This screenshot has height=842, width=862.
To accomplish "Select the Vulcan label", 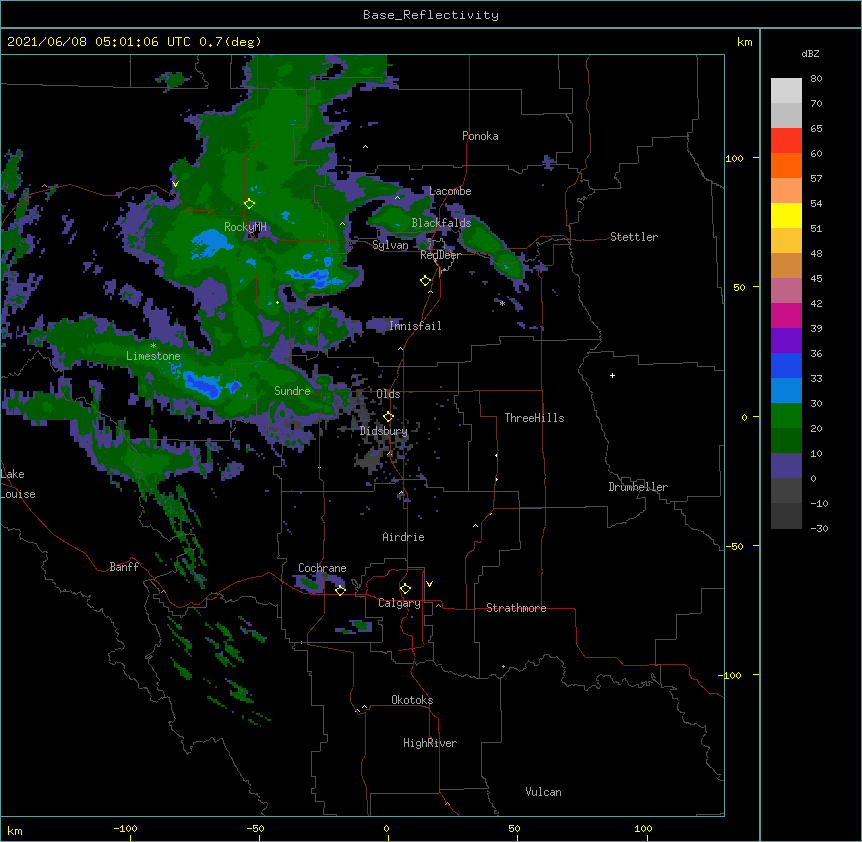I will pyautogui.click(x=543, y=792).
